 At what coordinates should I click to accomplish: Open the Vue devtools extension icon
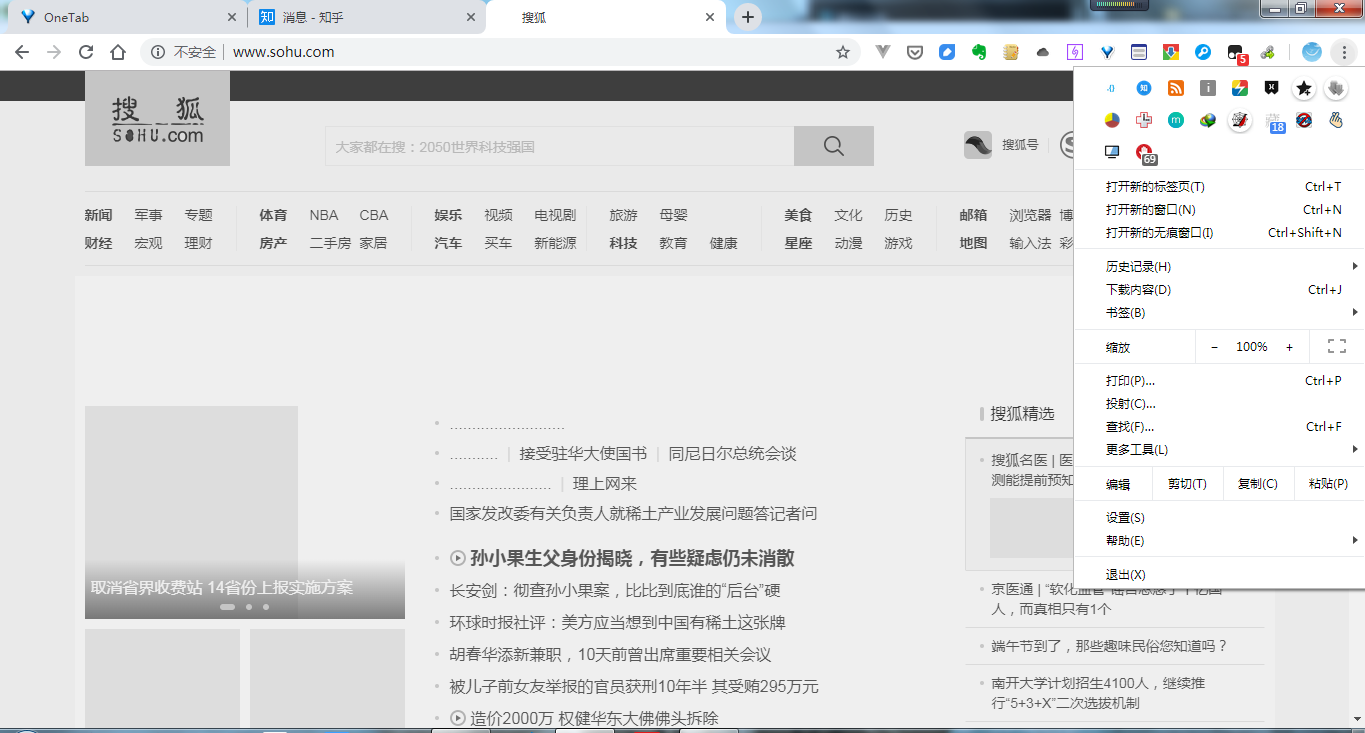[882, 52]
